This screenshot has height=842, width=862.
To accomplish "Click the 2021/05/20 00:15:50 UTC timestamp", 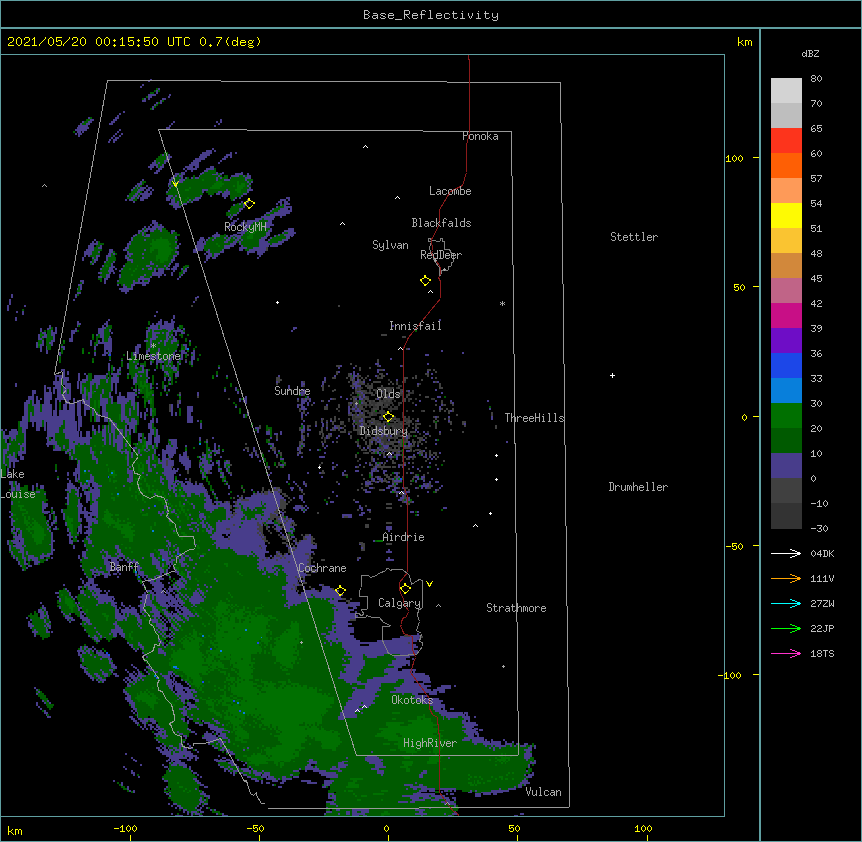I will click(x=99, y=42).
